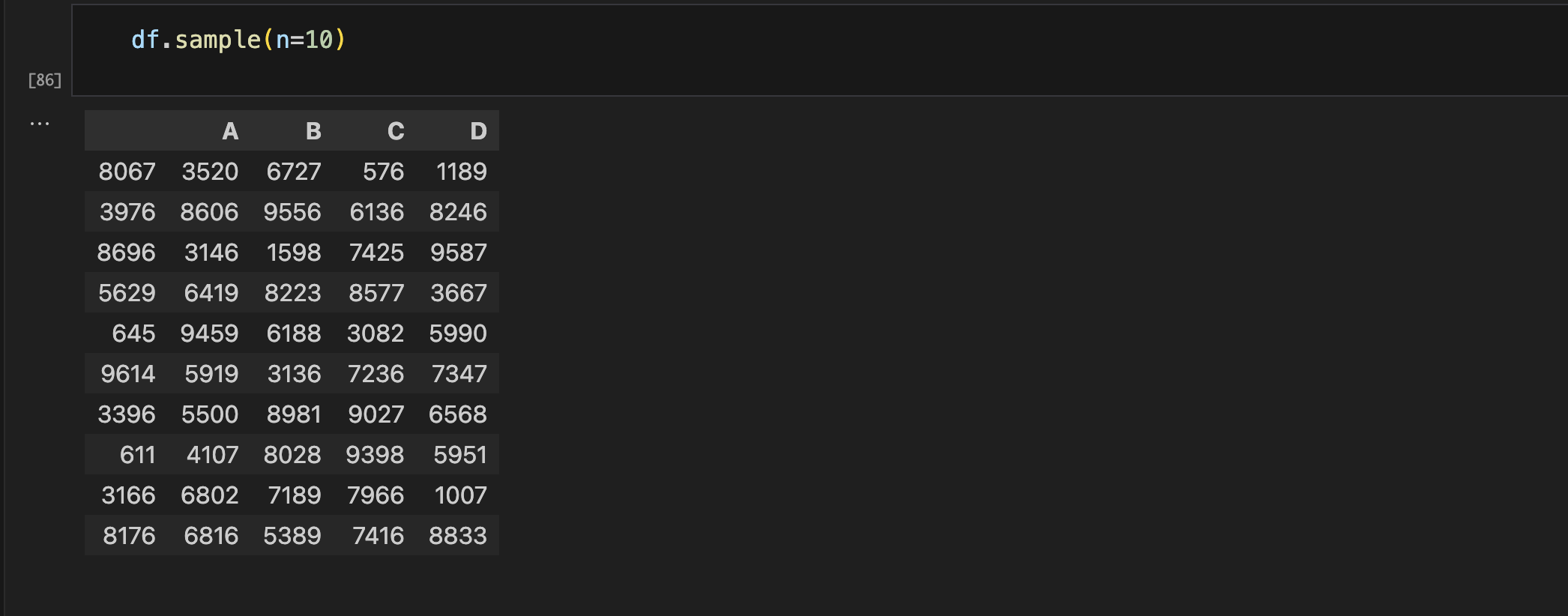The image size is (1568, 616).
Task: Select the execution count [86] label
Action: pyautogui.click(x=45, y=80)
